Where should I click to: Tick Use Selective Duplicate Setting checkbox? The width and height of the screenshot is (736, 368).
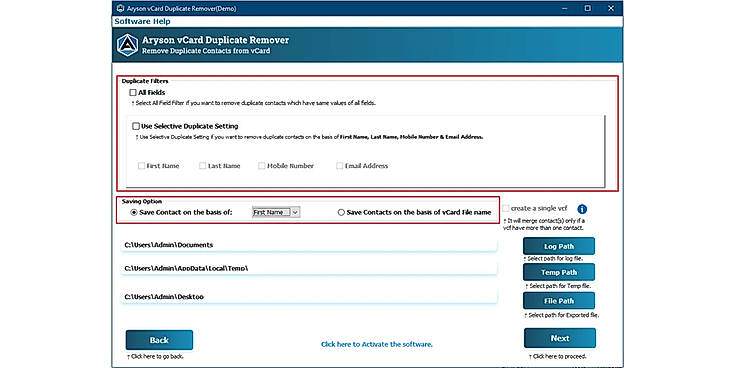click(136, 126)
